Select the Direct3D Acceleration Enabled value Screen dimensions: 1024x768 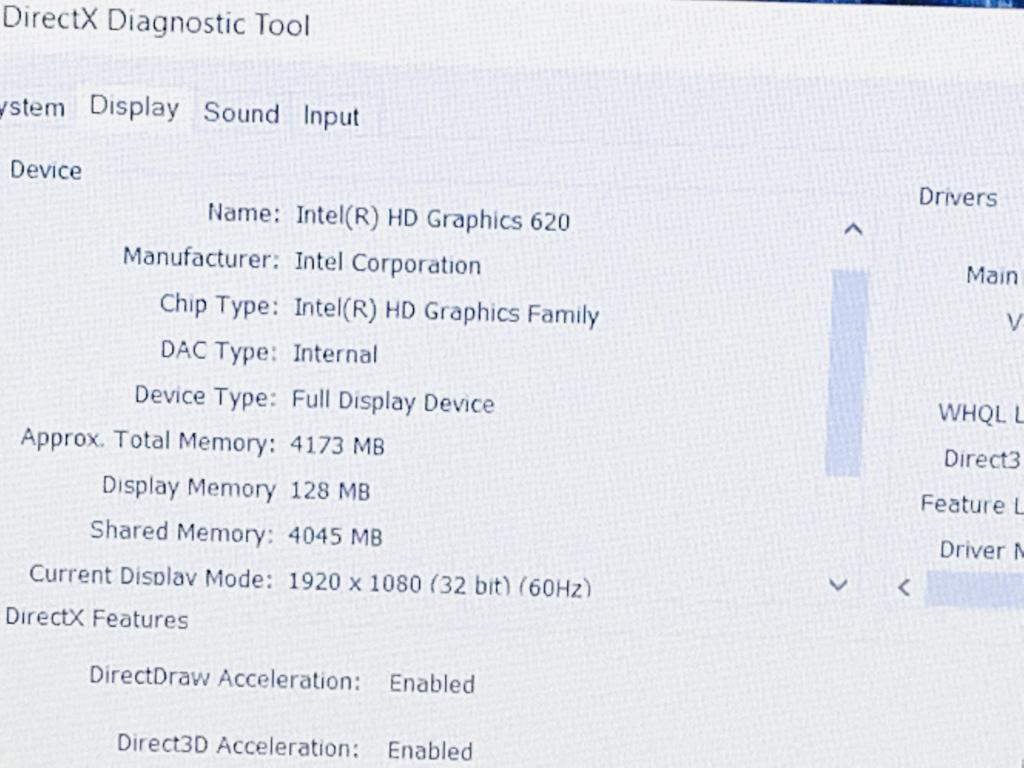tap(430, 750)
